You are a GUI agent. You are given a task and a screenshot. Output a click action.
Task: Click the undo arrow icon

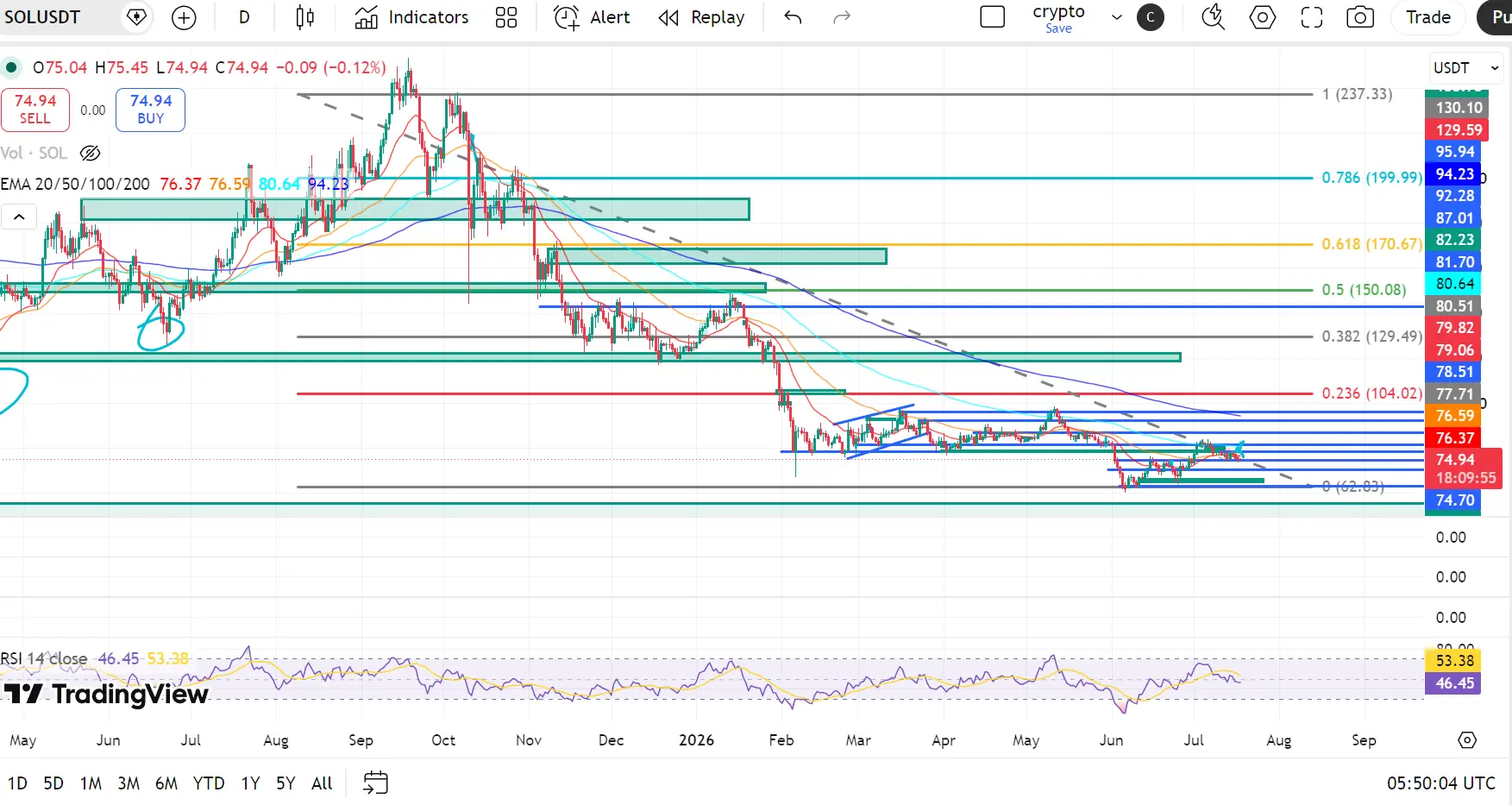point(793,17)
